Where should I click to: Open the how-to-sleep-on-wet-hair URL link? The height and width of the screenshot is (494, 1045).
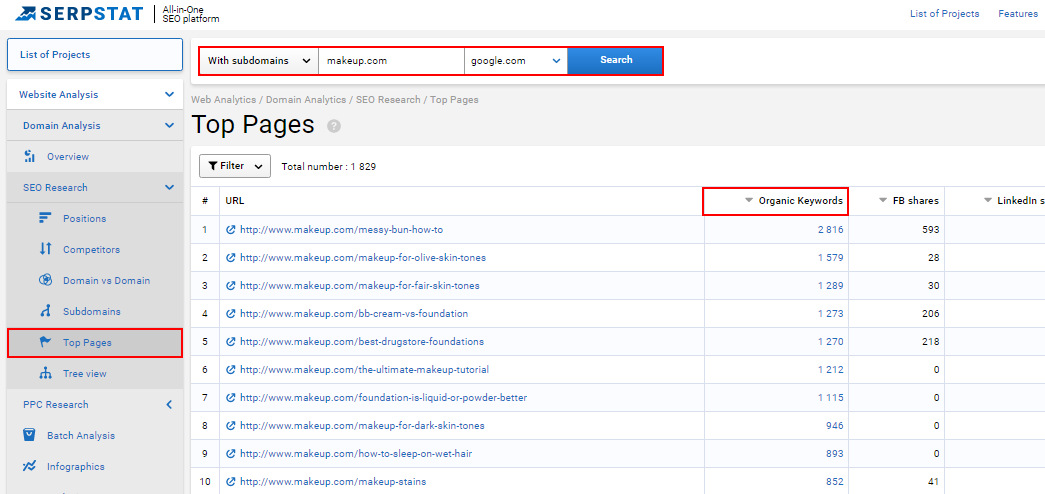(357, 453)
